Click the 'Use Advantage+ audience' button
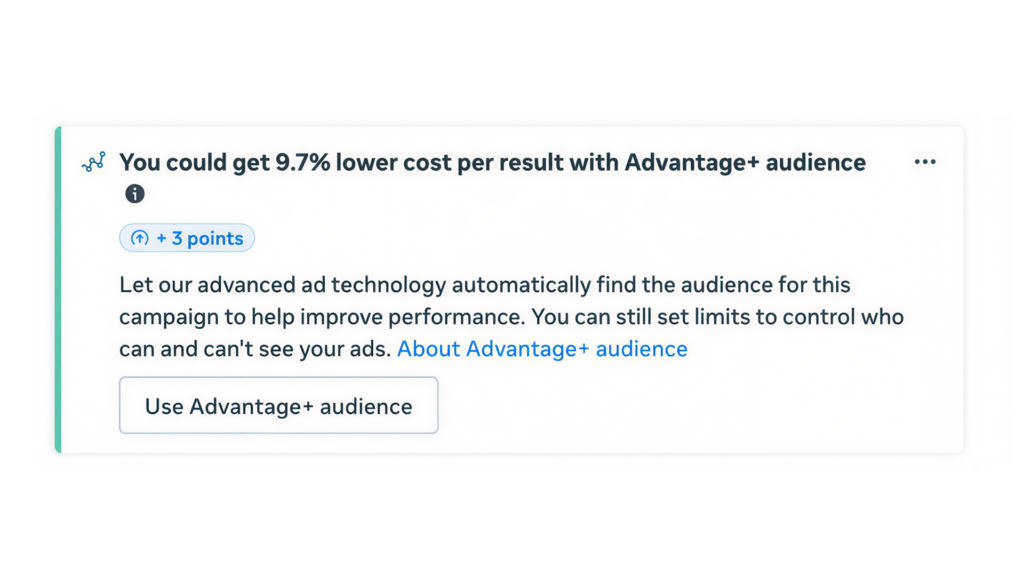Viewport: 1024px width, 576px height. tap(279, 406)
